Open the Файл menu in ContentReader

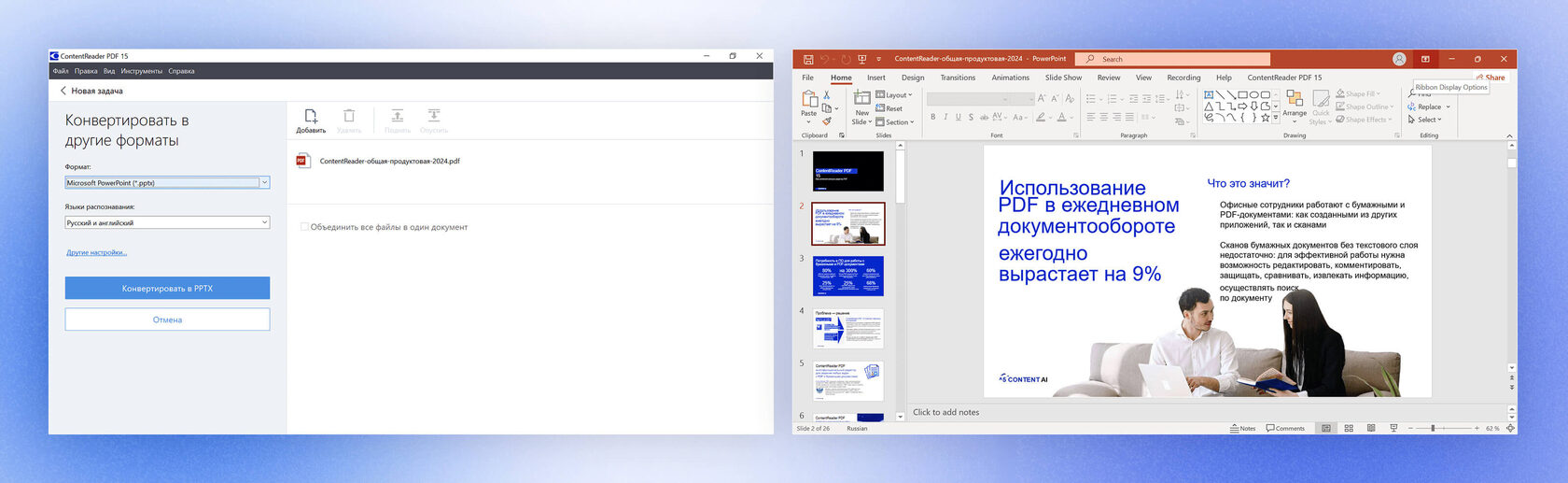click(61, 71)
